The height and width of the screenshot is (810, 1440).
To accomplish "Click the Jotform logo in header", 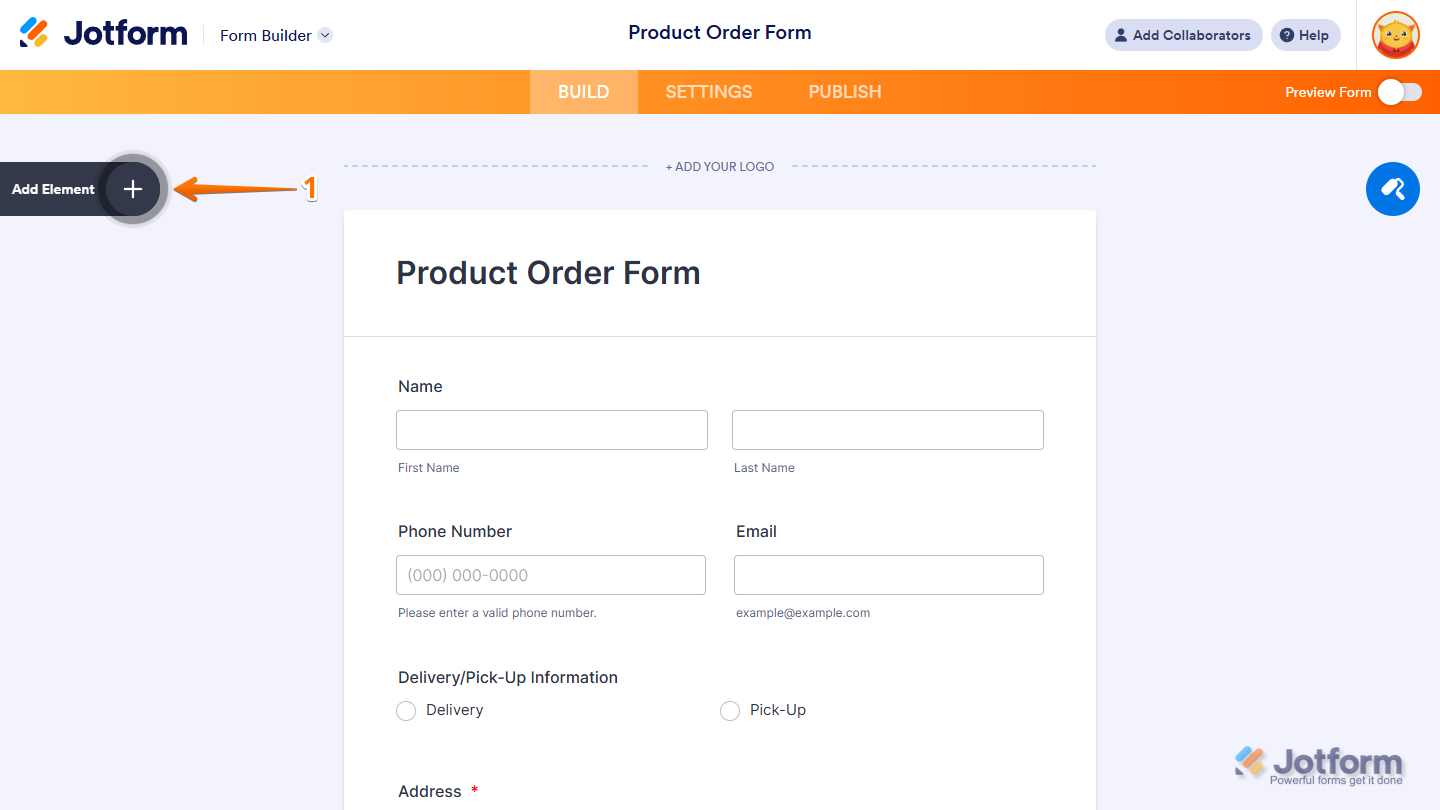I will (x=103, y=34).
